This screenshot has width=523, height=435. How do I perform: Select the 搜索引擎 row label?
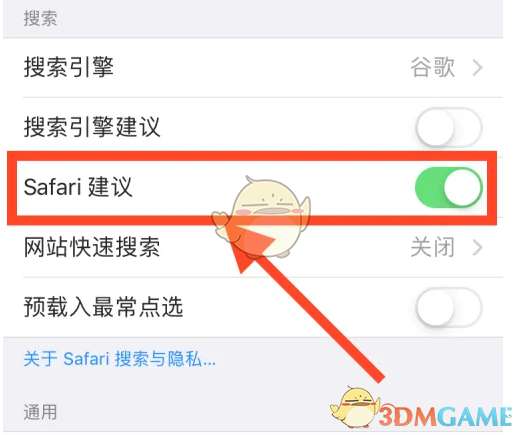click(x=69, y=67)
